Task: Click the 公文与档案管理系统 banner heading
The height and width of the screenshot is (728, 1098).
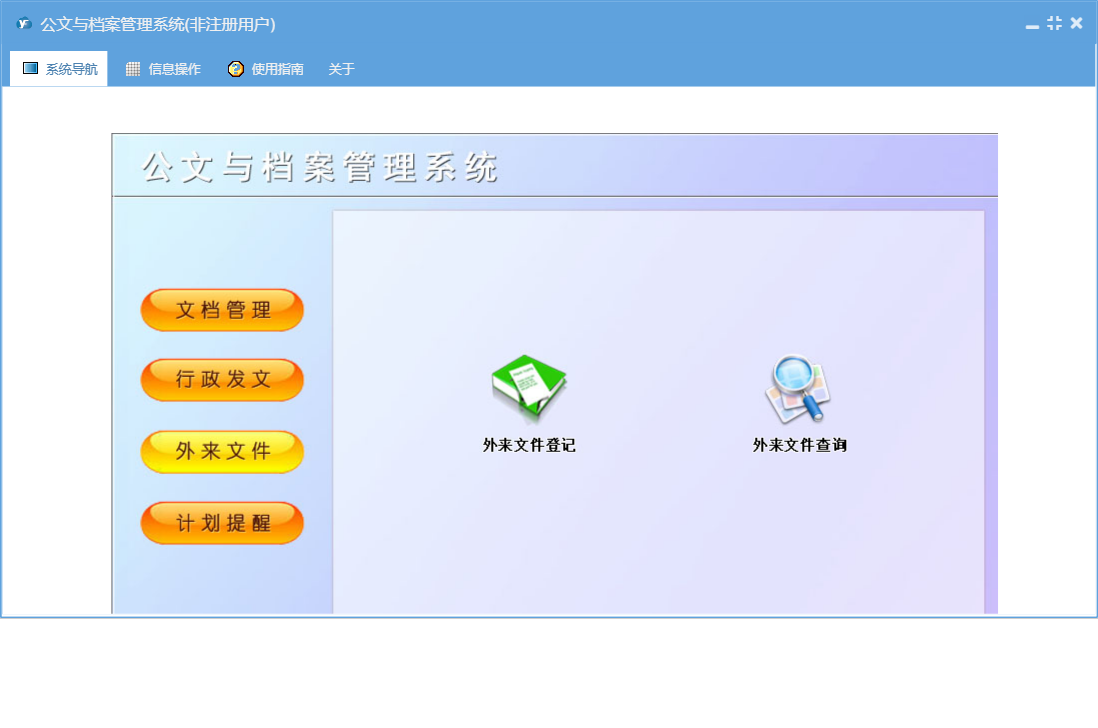Action: [x=320, y=167]
